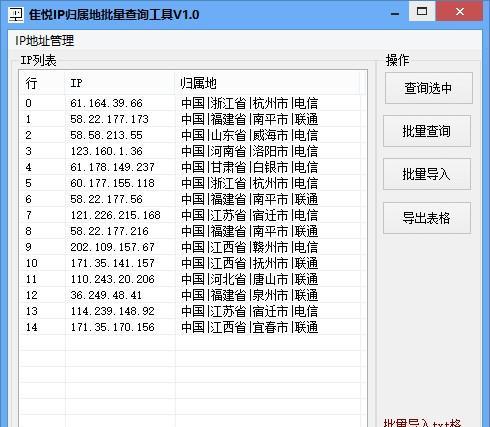Viewport: 490px width, 427px height.
Task: Select IP 58.22.177.216 in the list
Action: [109, 231]
